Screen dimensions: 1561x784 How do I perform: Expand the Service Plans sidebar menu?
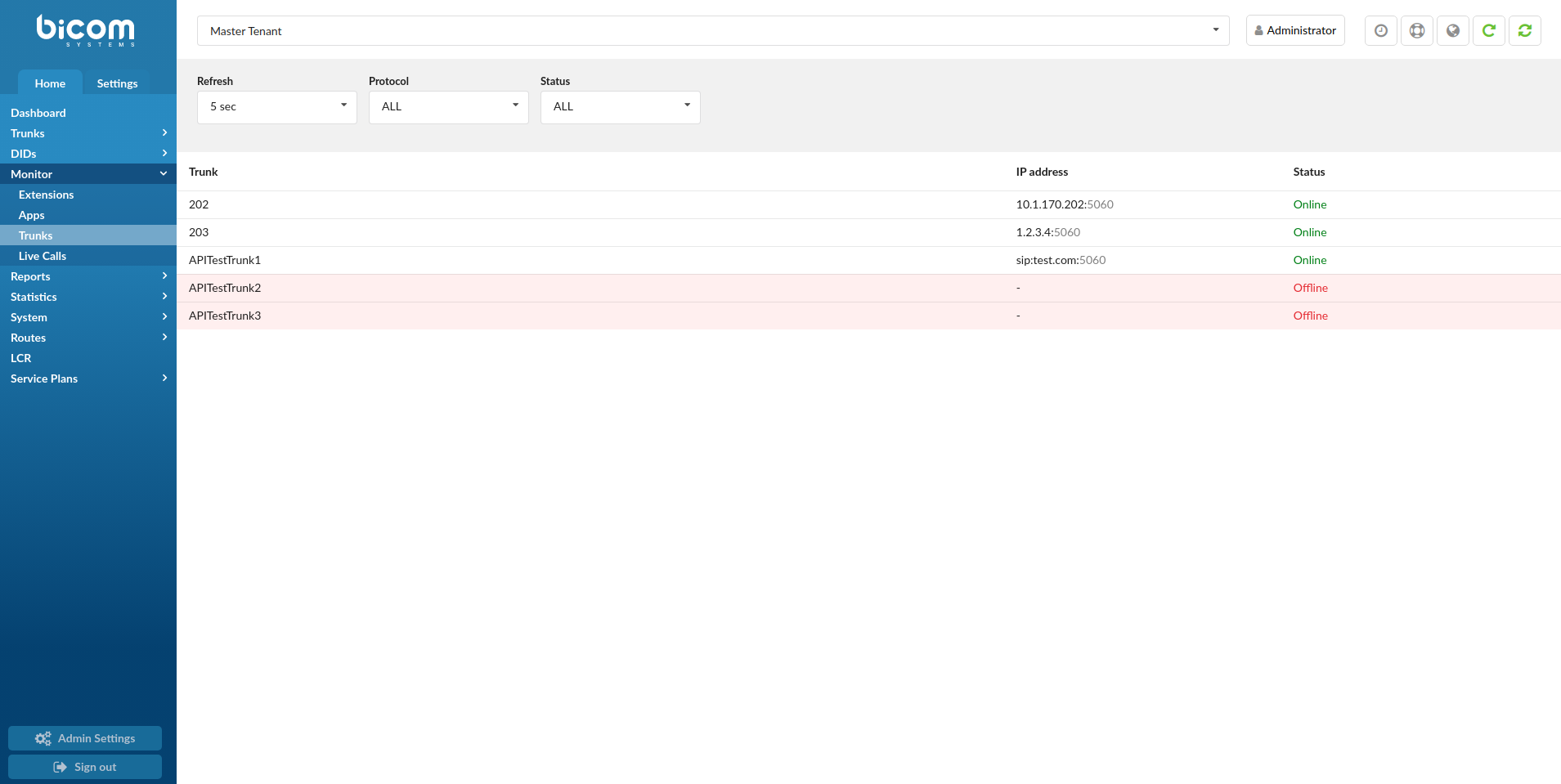pyautogui.click(x=88, y=379)
